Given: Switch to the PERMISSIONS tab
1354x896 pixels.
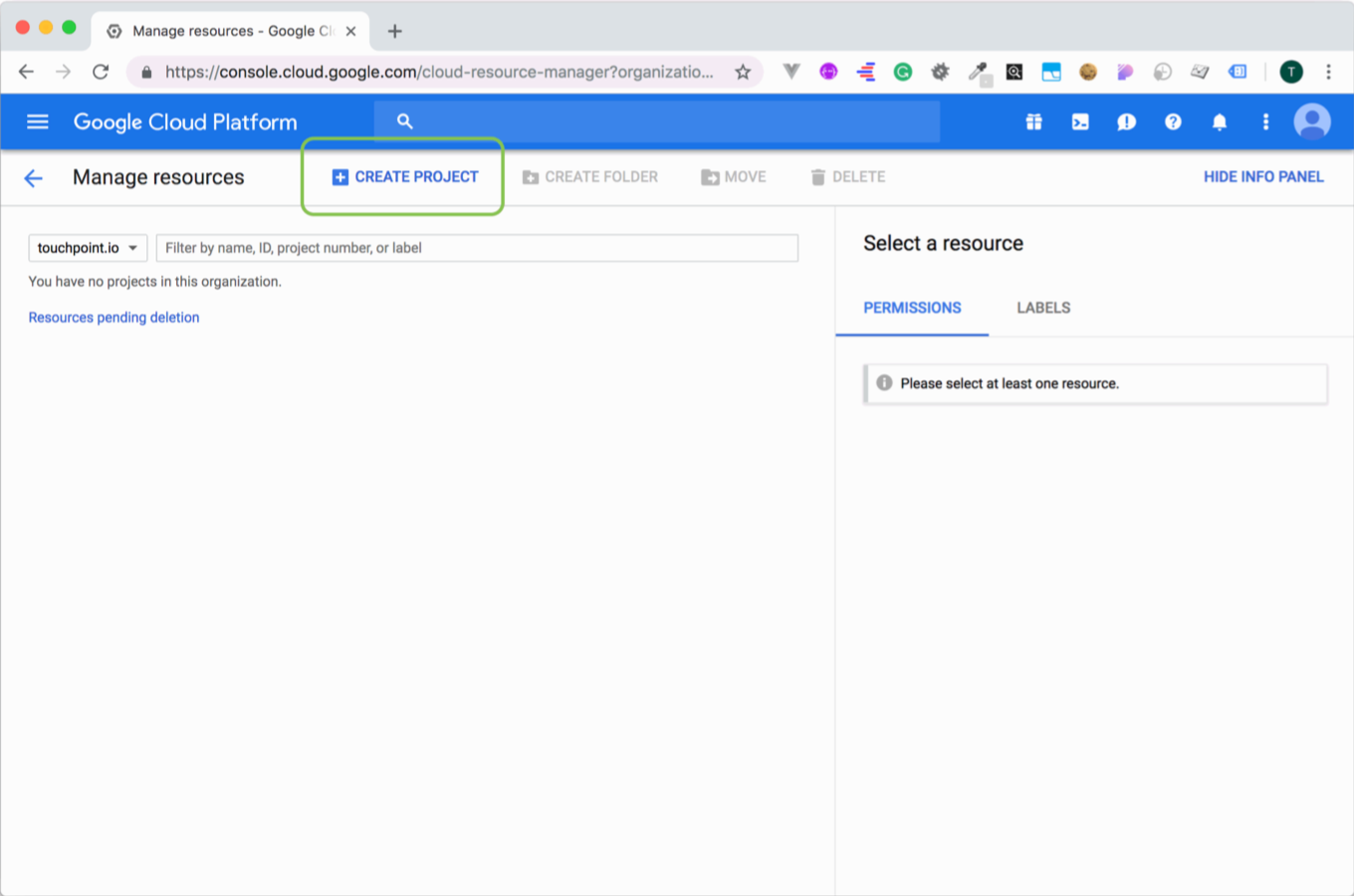Looking at the screenshot, I should (912, 309).
